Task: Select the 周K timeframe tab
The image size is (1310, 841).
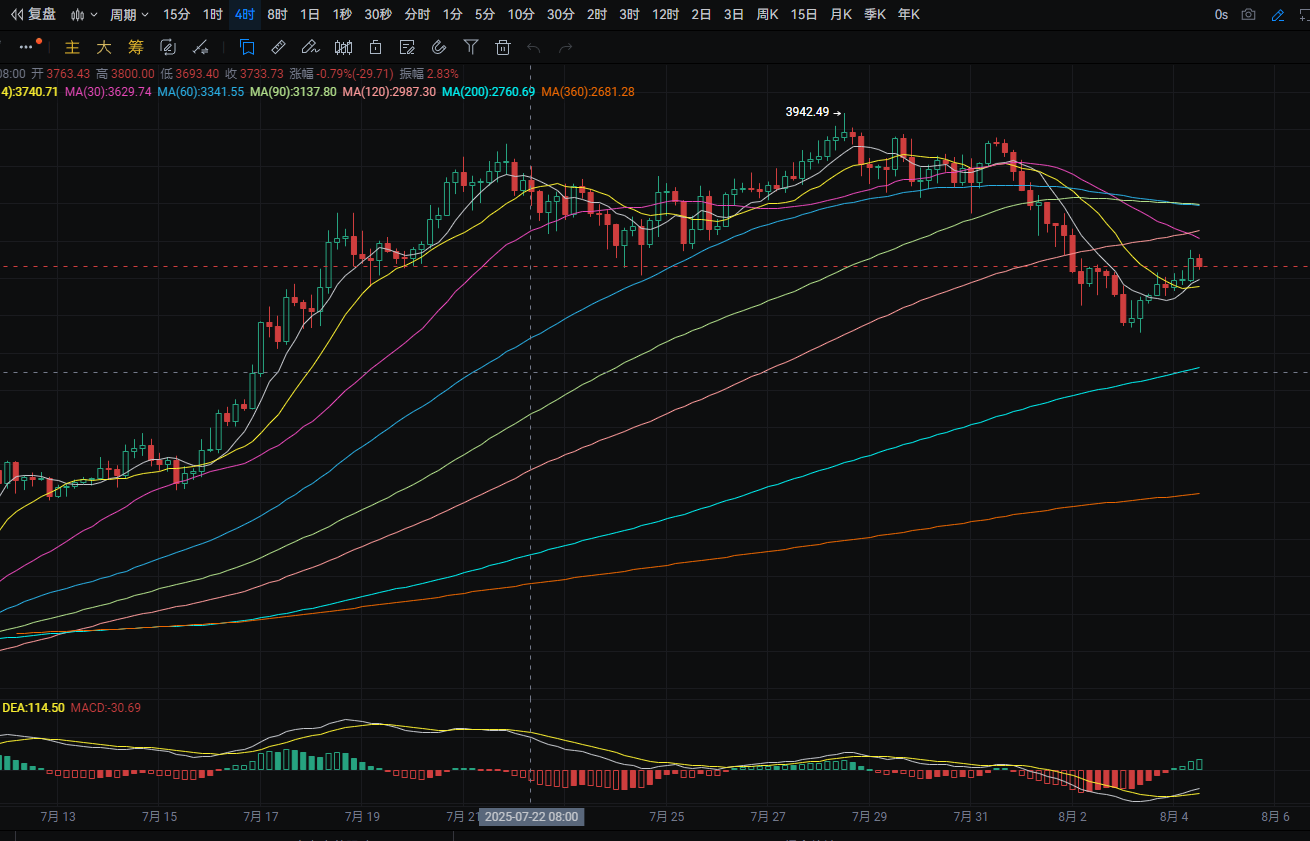Action: [x=768, y=15]
